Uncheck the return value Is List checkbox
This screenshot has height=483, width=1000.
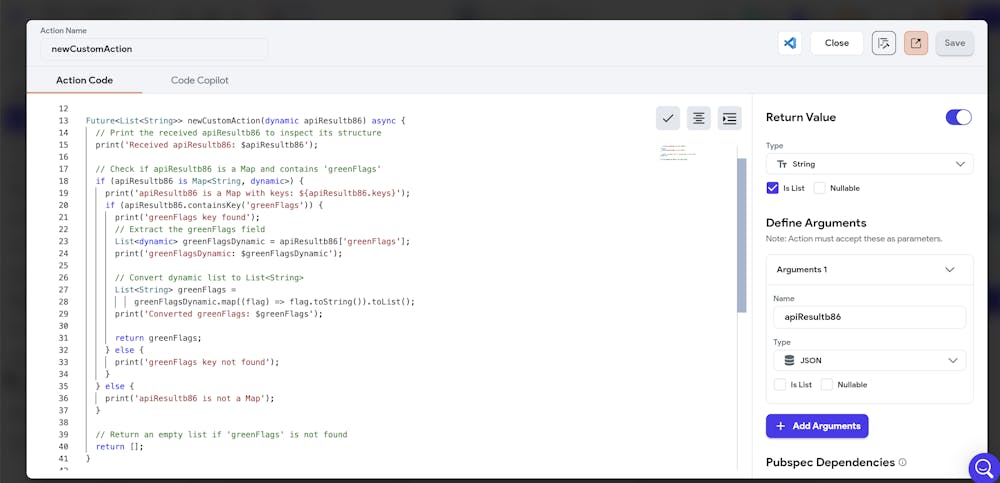[772, 188]
